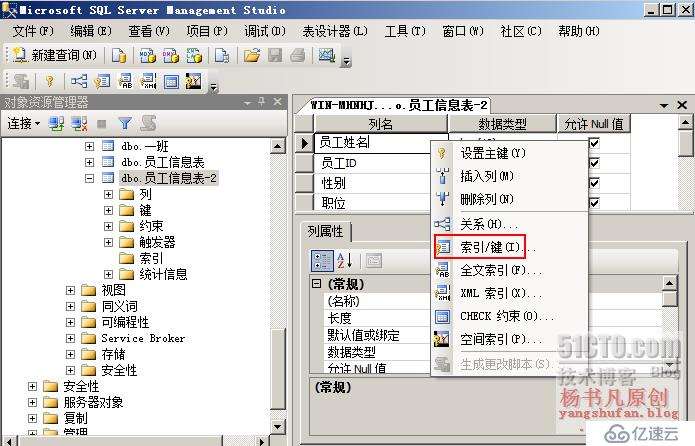Toggle Allow Null checkbox for 员工ID row
Viewport: 695px width, 446px height.
[x=594, y=163]
